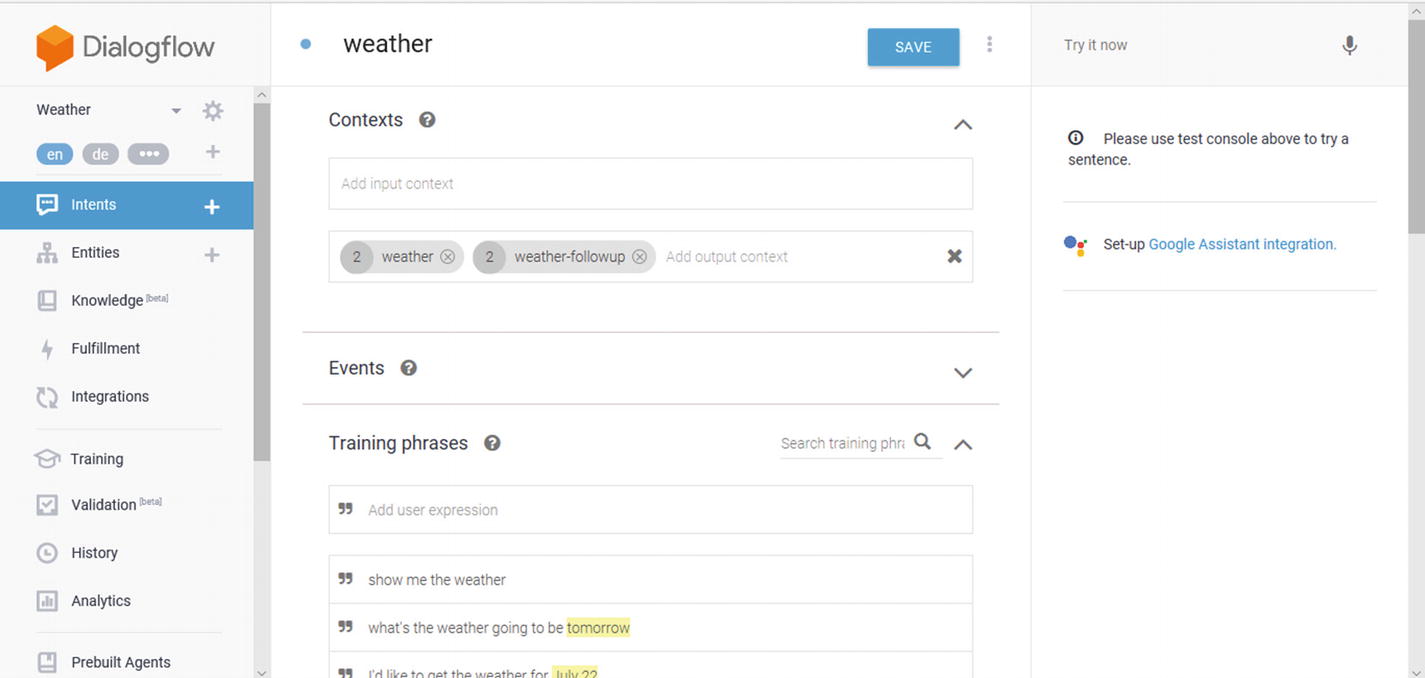Clear all output contexts with X
The image size is (1425, 678).
point(954,256)
